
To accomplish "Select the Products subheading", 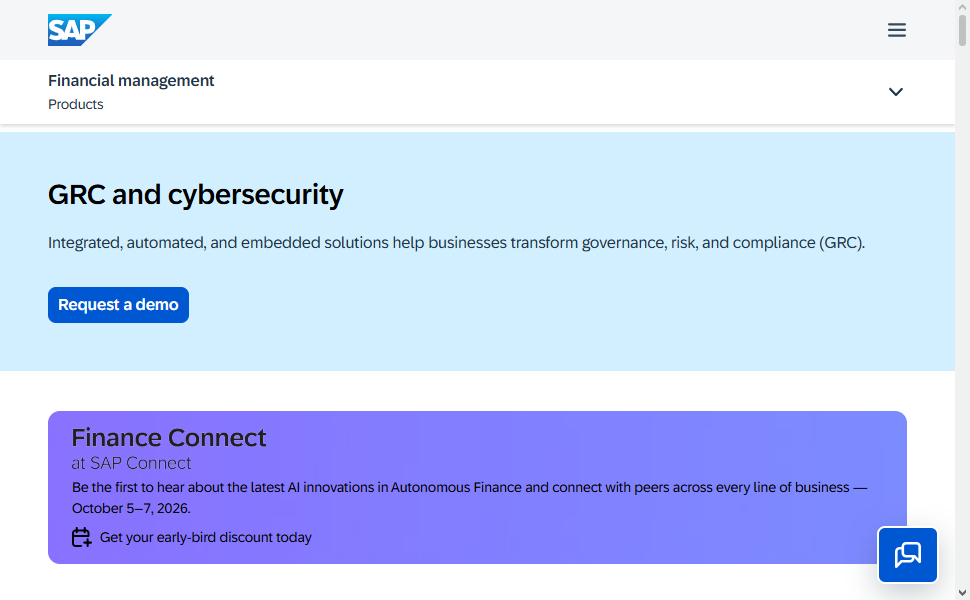I will [x=75, y=104].
